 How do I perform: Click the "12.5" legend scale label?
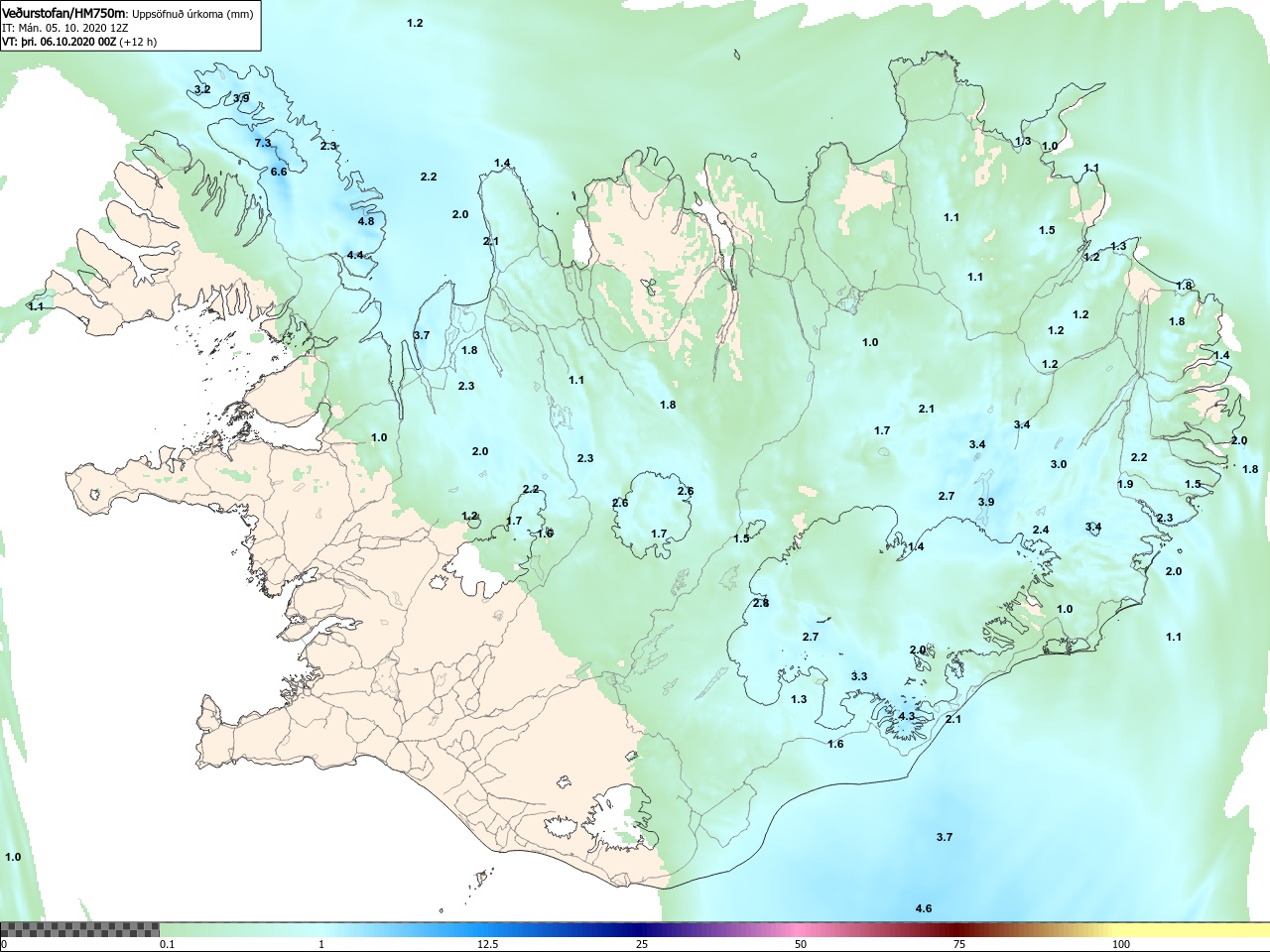tap(488, 945)
